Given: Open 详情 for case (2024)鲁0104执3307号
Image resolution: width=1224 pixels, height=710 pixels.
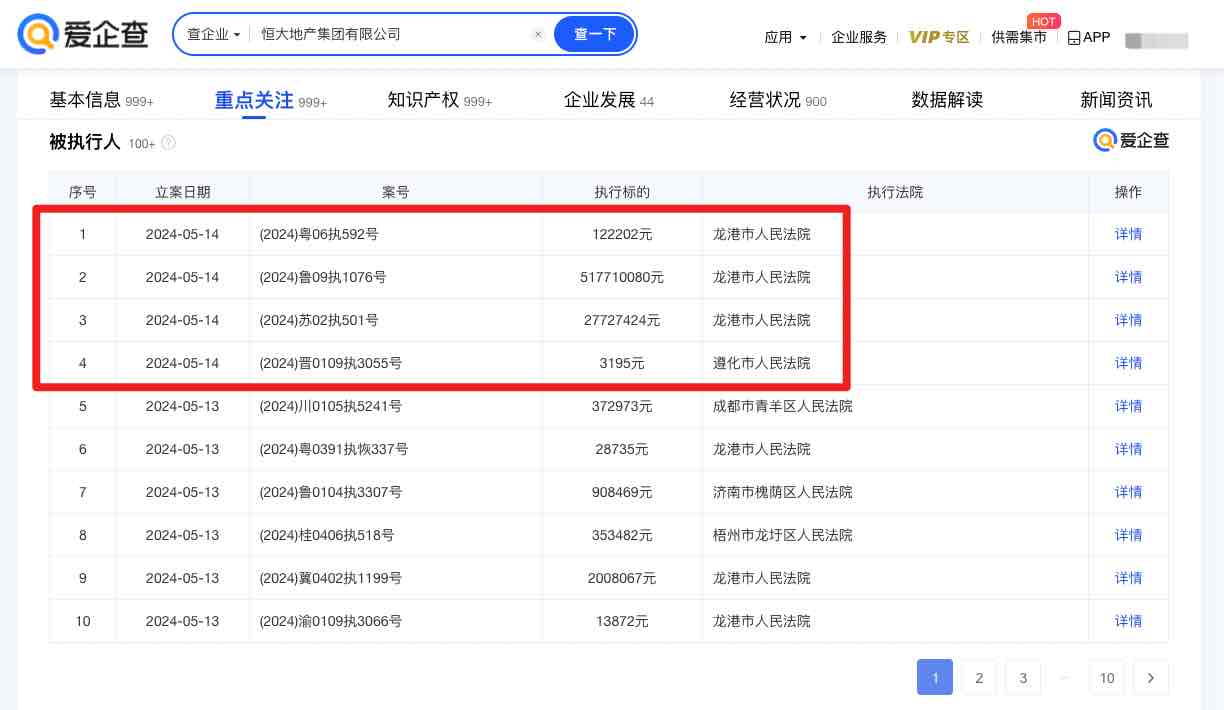Looking at the screenshot, I should coord(1128,492).
